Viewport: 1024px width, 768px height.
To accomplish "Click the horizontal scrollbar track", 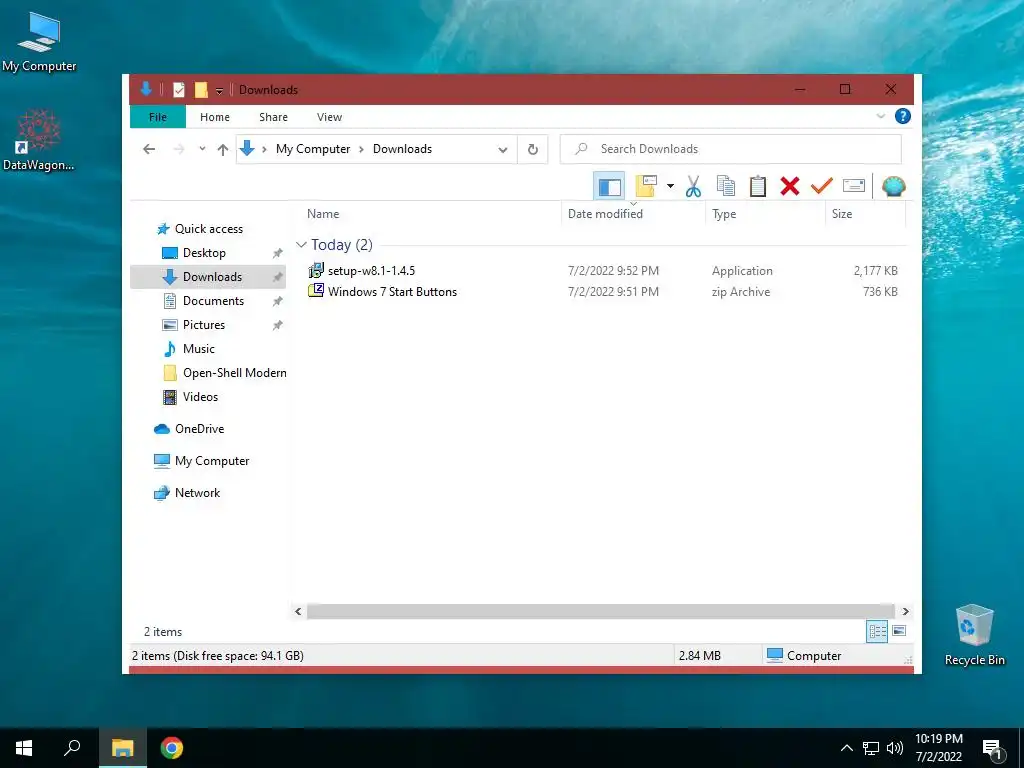I will point(600,611).
